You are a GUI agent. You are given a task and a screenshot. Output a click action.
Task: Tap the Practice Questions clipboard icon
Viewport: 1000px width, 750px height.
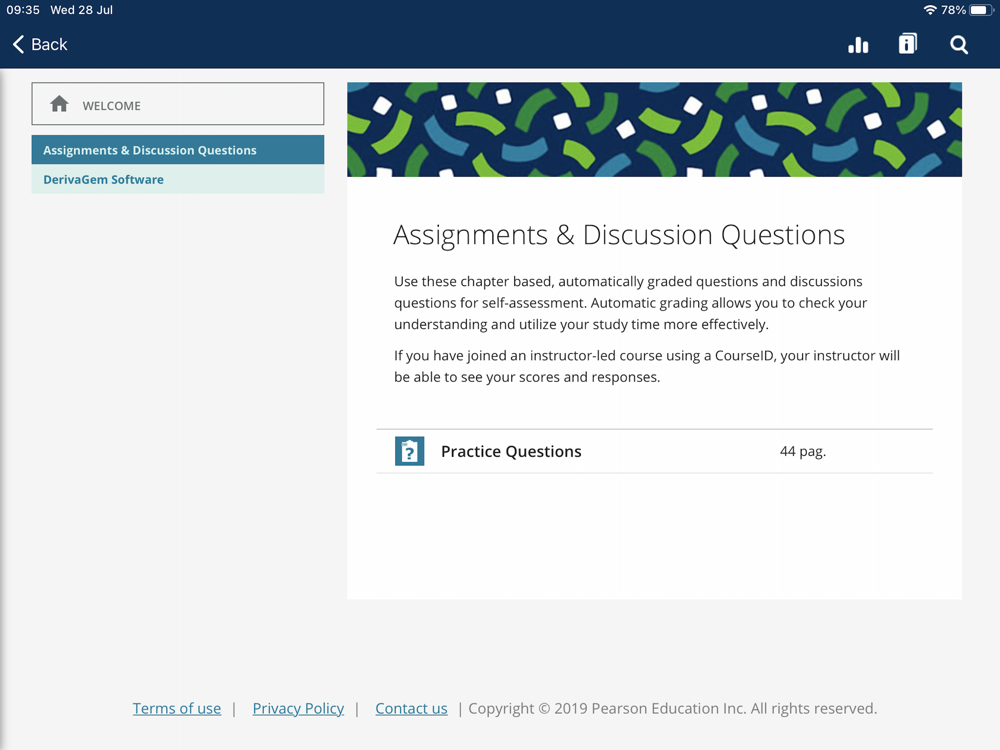coord(409,451)
